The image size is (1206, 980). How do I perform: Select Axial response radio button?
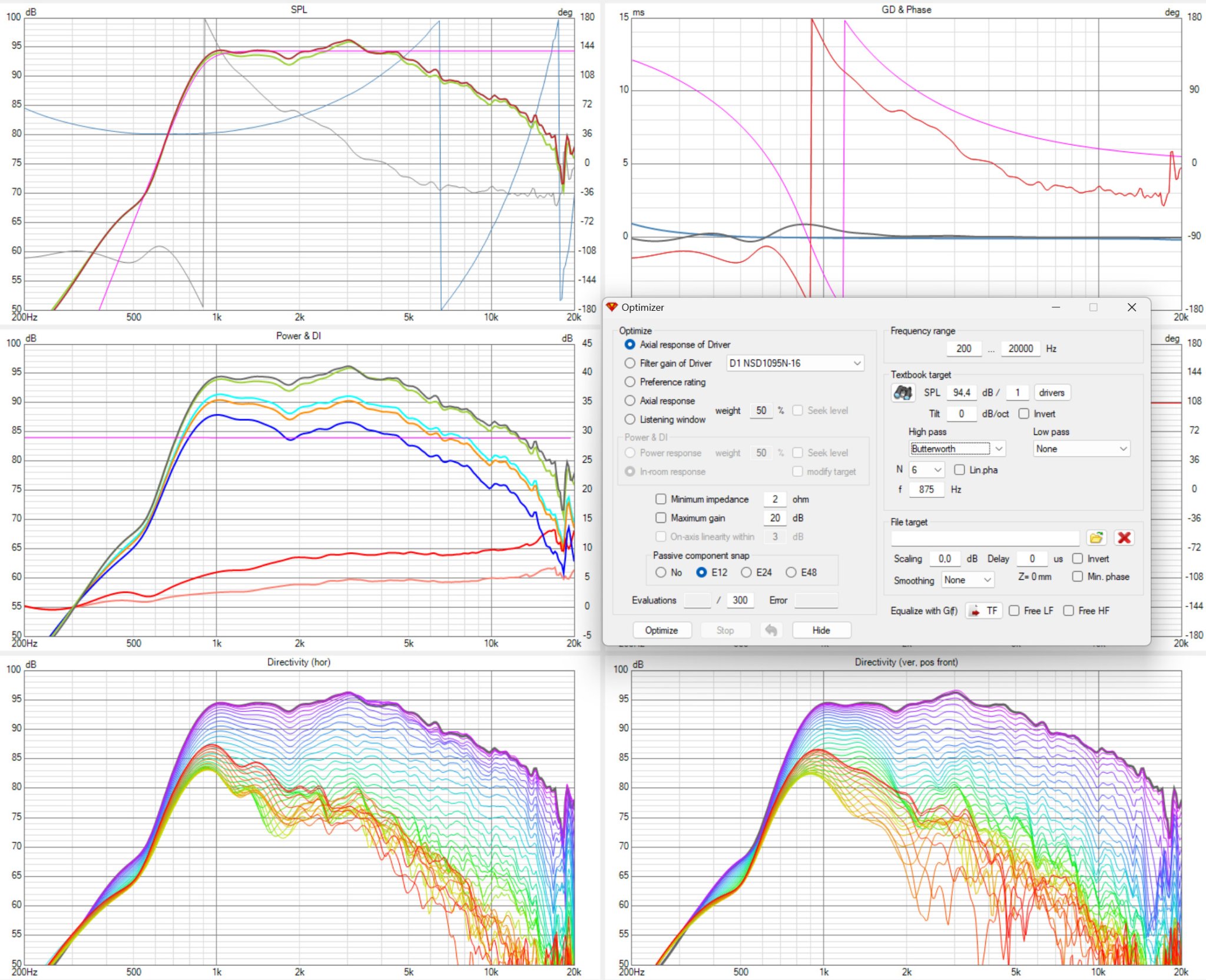tap(630, 401)
